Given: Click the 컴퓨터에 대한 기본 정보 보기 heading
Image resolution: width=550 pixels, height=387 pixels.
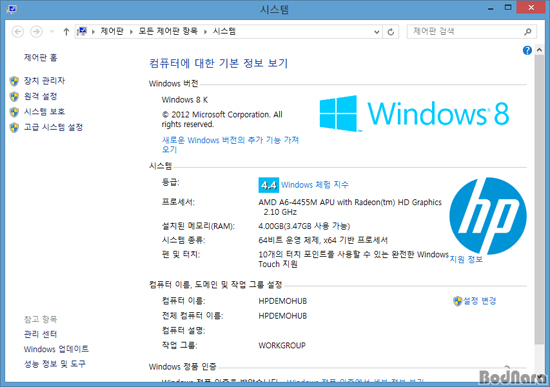Looking at the screenshot, I should [219, 64].
